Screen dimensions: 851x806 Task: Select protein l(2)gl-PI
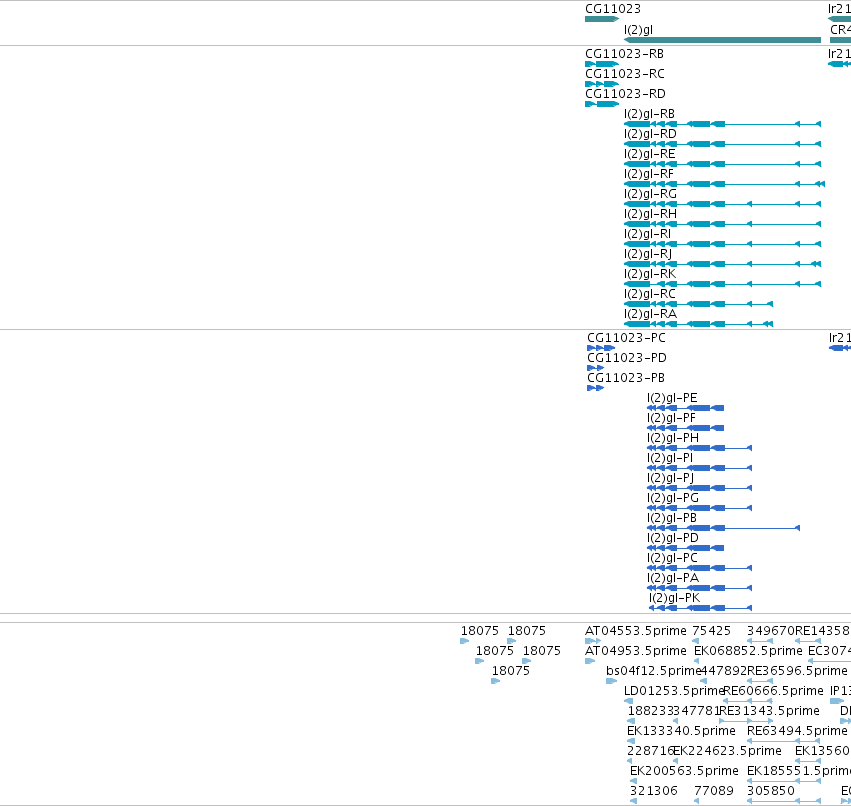click(x=700, y=468)
